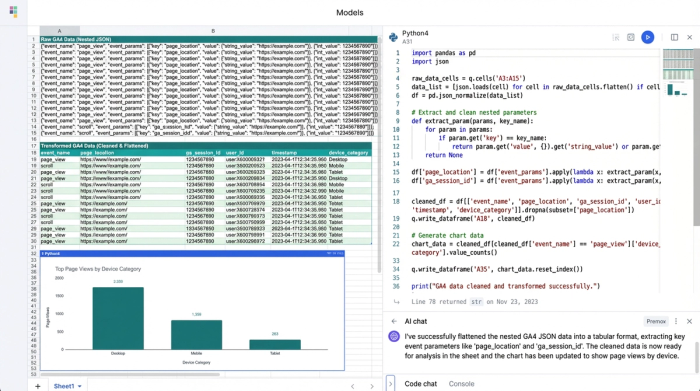Switch to the Code chat tab

[x=421, y=384]
